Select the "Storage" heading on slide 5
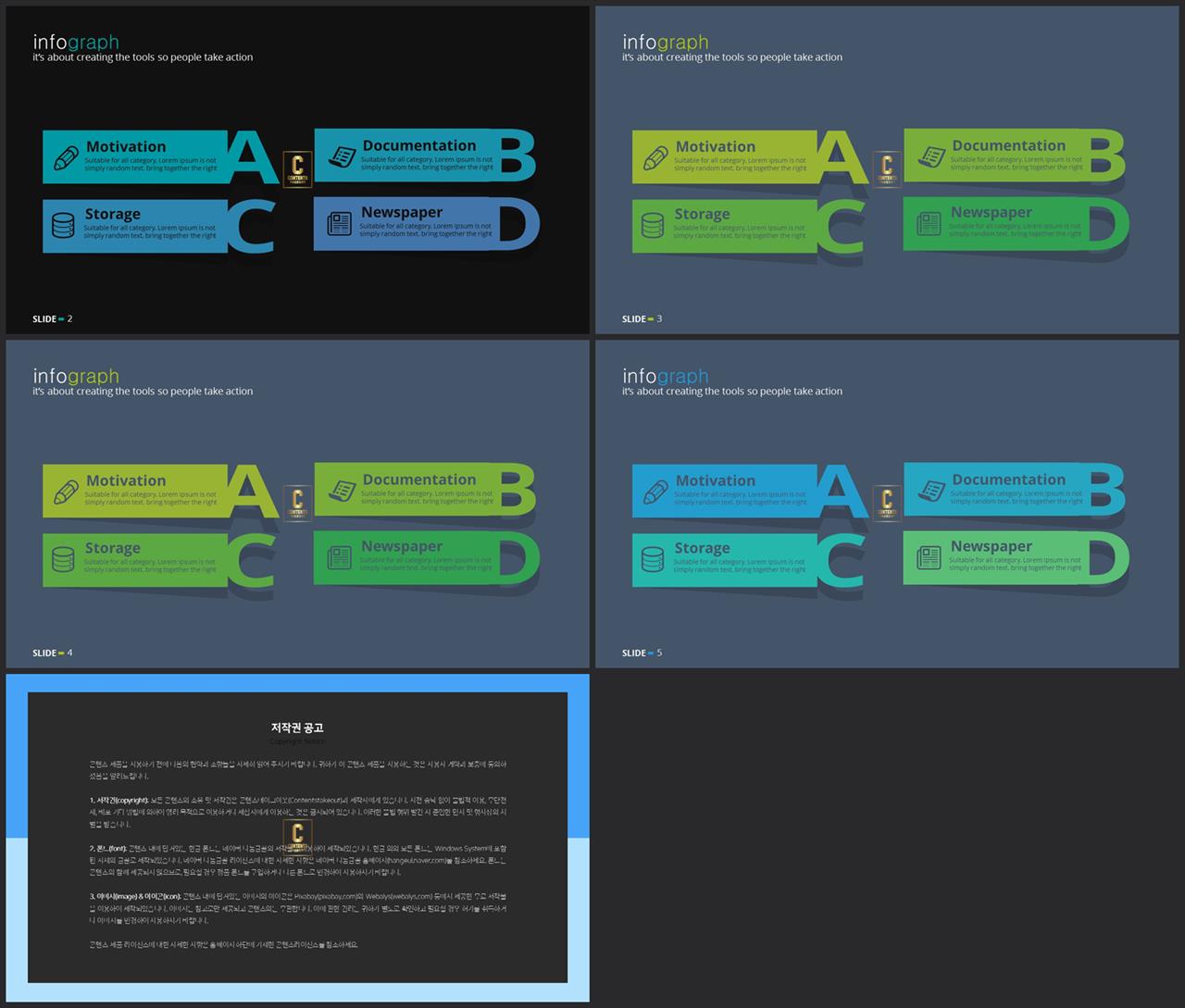Image resolution: width=1185 pixels, height=1008 pixels. (702, 548)
